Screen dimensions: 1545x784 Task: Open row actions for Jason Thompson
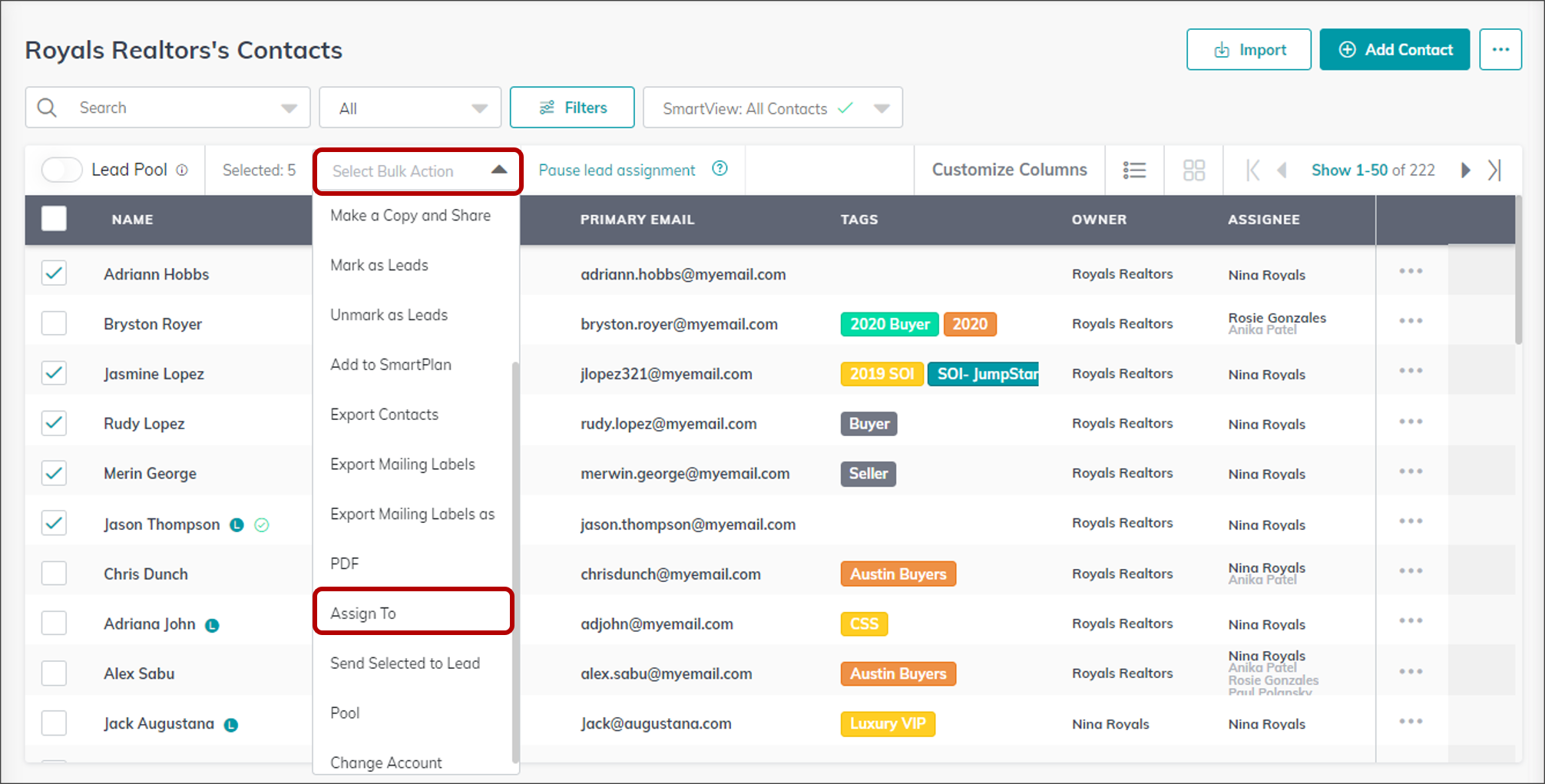click(1411, 521)
